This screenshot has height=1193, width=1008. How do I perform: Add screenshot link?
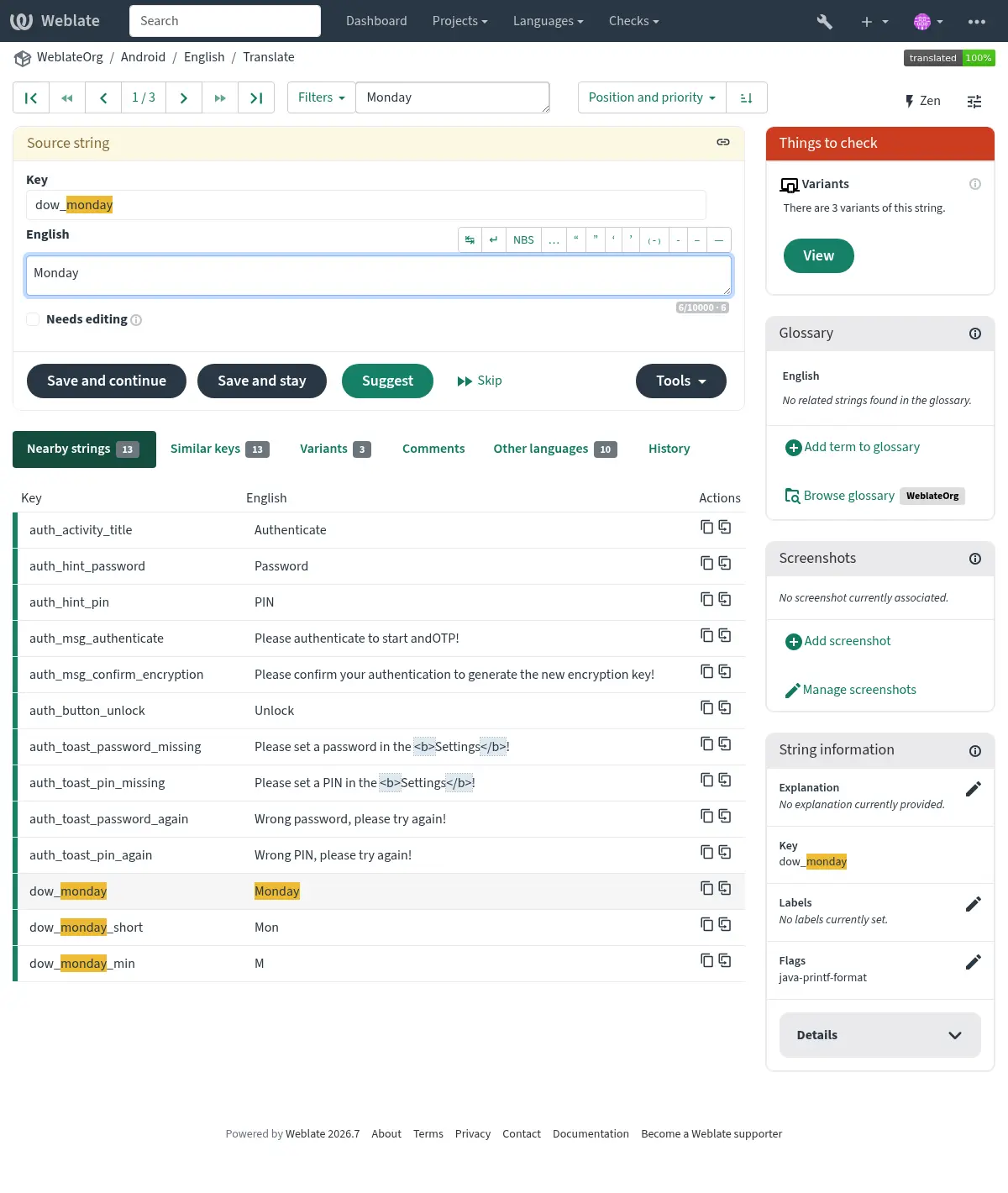[x=838, y=641]
